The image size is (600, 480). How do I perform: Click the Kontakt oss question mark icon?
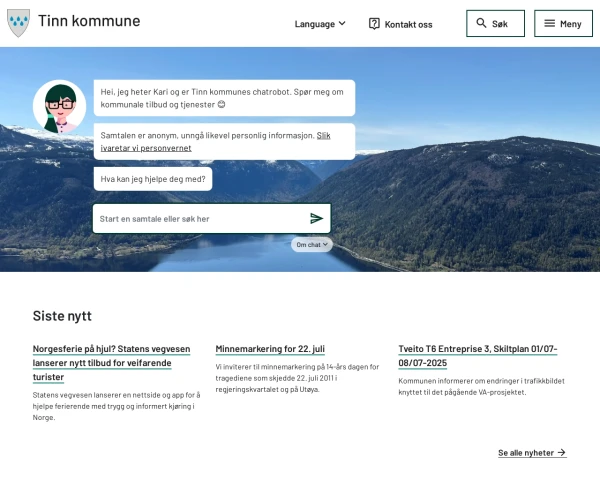point(374,24)
